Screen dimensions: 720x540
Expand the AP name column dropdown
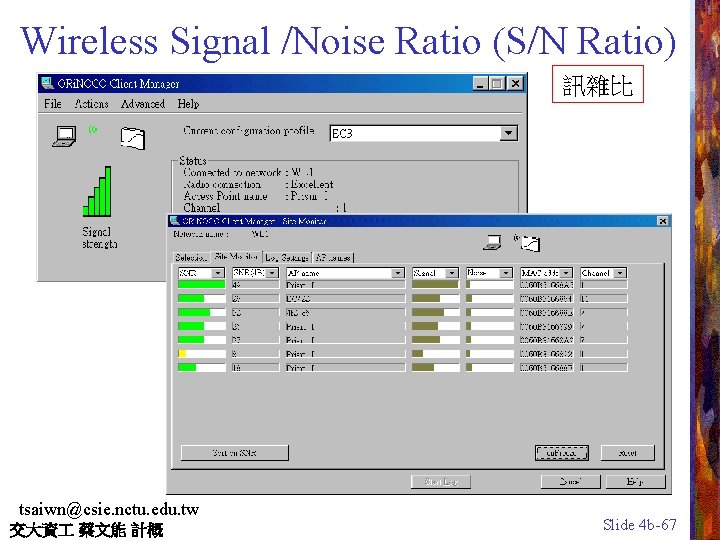click(x=398, y=273)
